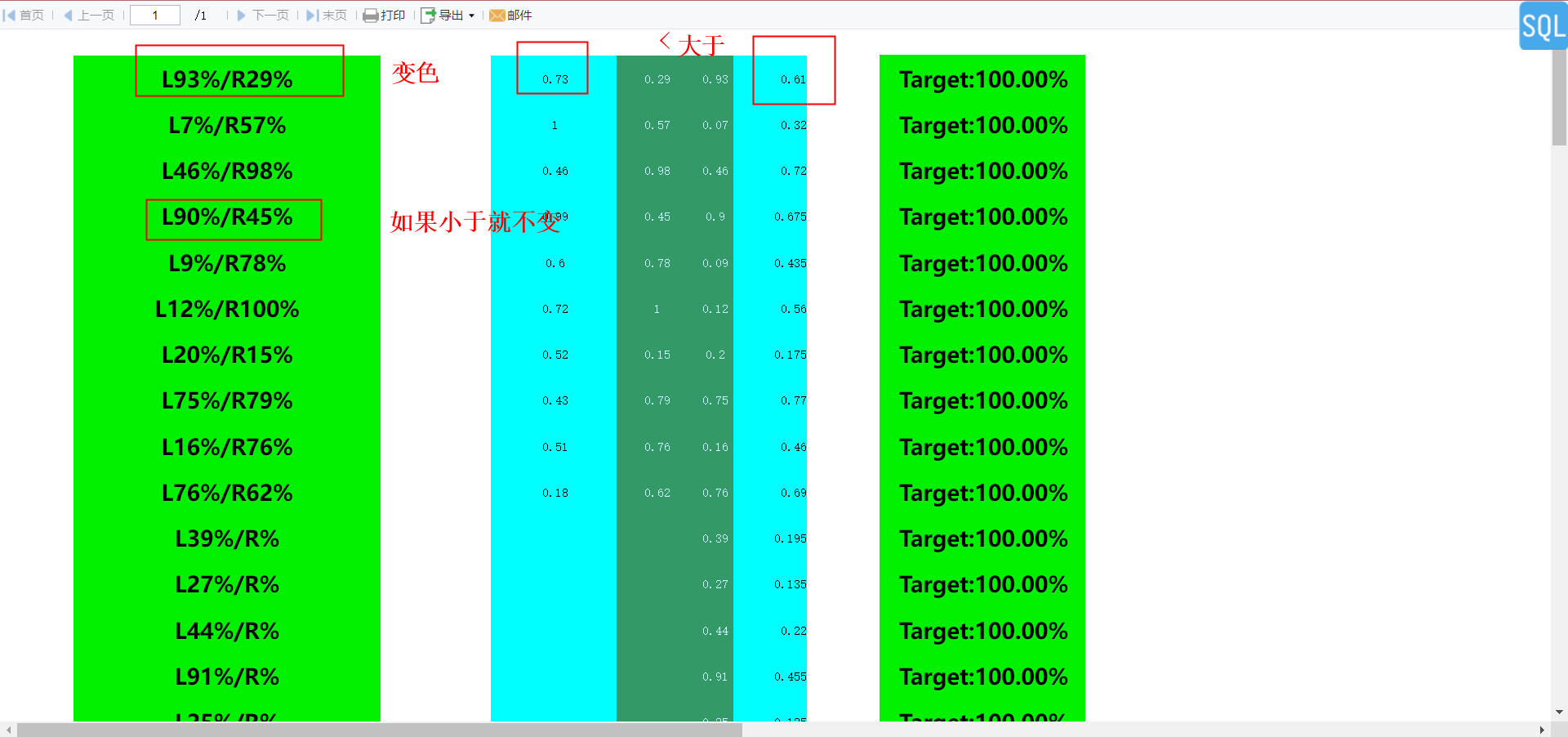1568x737 pixels.
Task: Click the export (导出) icon
Action: (428, 15)
